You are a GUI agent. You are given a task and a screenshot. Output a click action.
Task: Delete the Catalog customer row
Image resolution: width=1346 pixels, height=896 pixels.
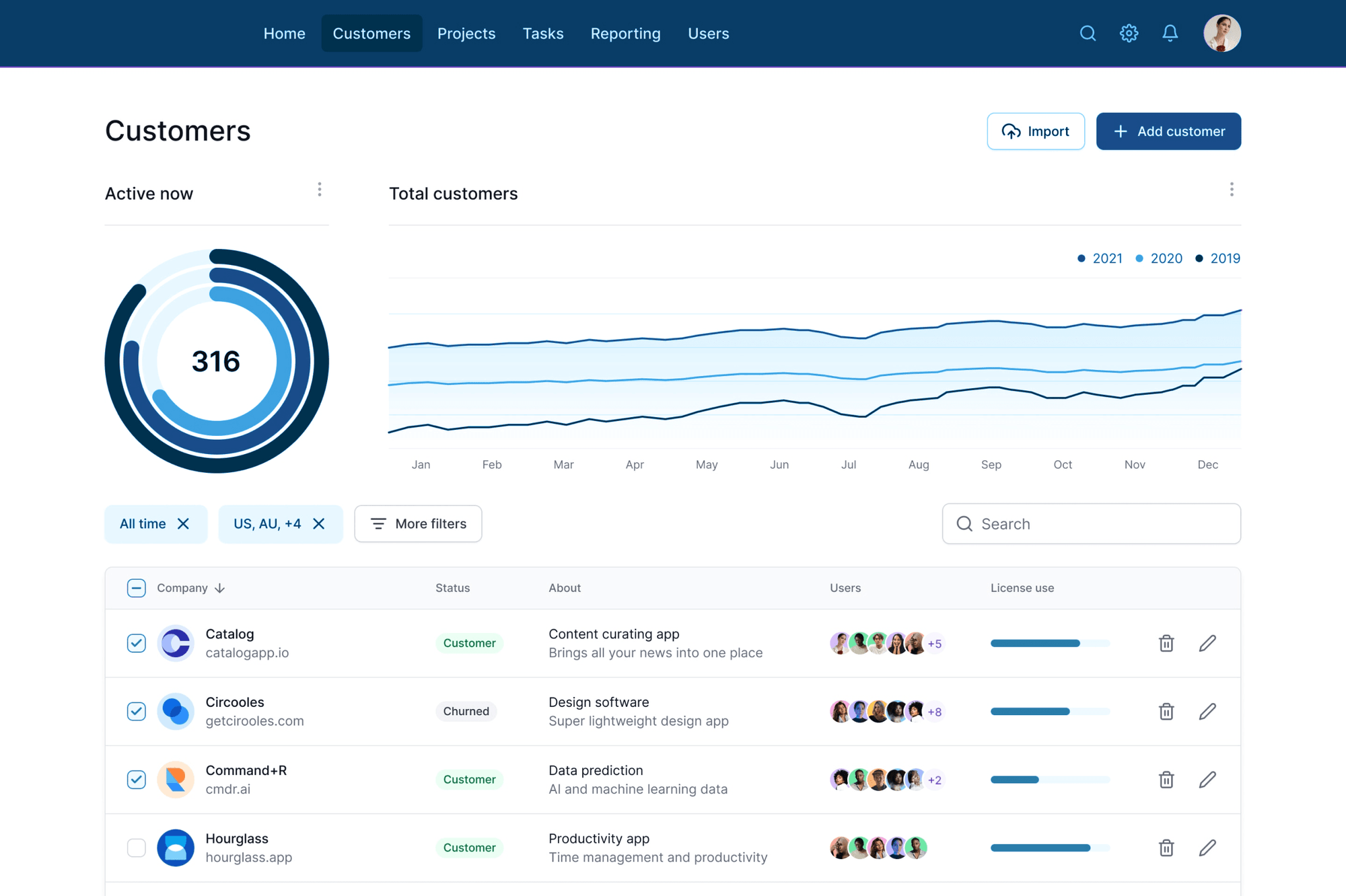(1166, 643)
